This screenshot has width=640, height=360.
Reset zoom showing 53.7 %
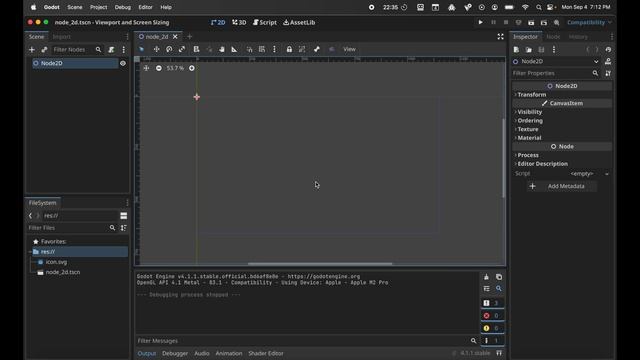[x=175, y=68]
